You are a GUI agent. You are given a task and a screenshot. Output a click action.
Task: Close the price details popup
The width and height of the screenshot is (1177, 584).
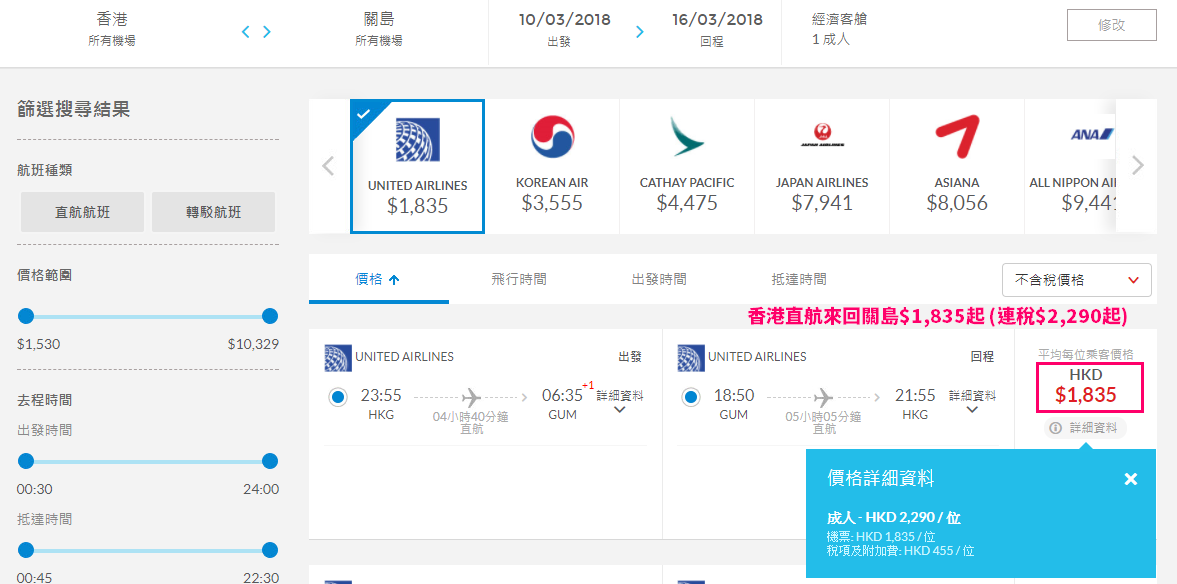[1130, 479]
